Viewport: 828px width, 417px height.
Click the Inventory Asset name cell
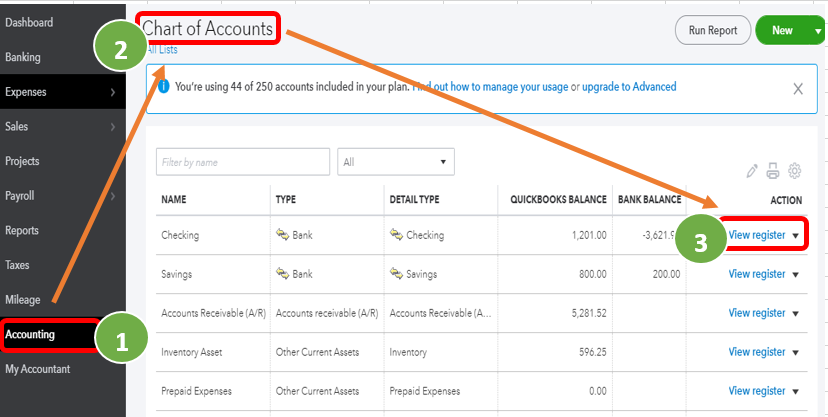tap(192, 352)
